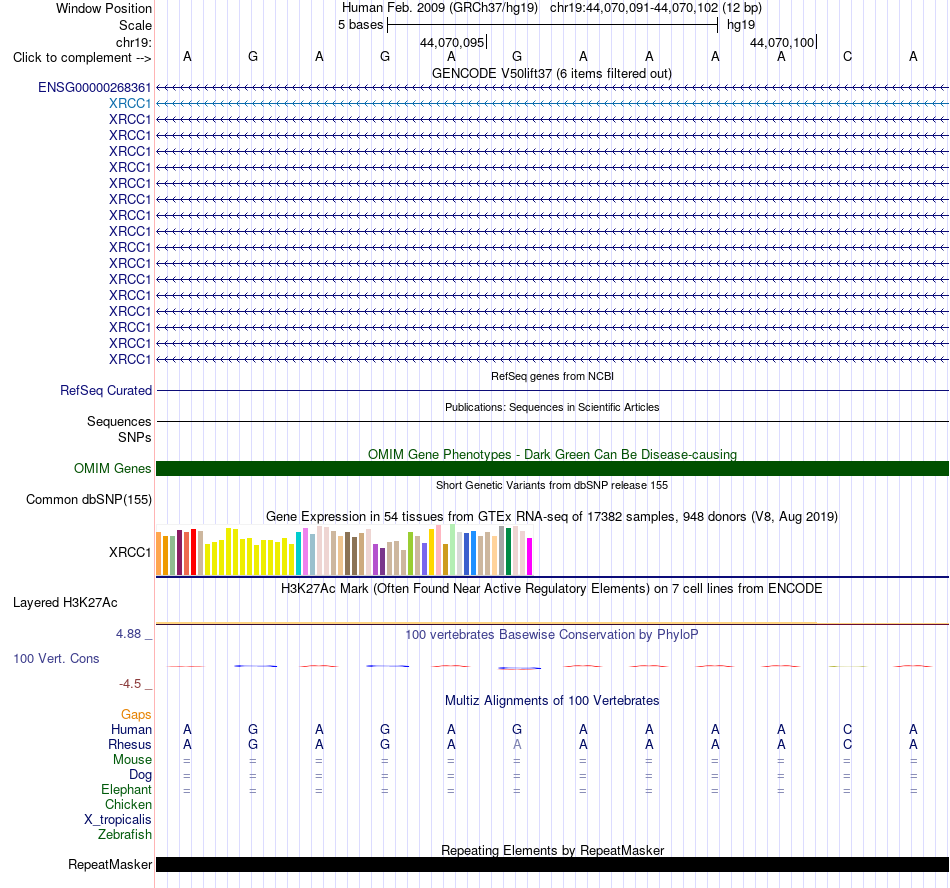
Task: Click the Common dbSNP(155) track label
Action: click(89, 500)
